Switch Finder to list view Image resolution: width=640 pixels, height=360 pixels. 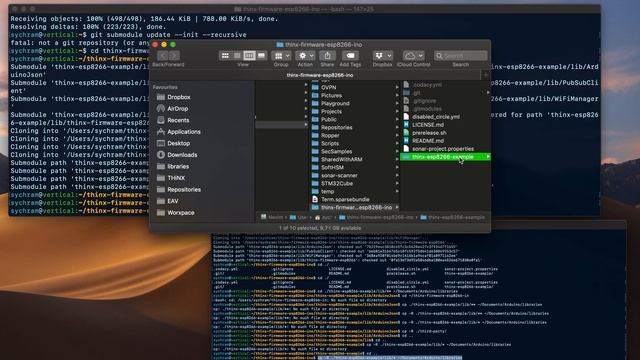tap(237, 56)
